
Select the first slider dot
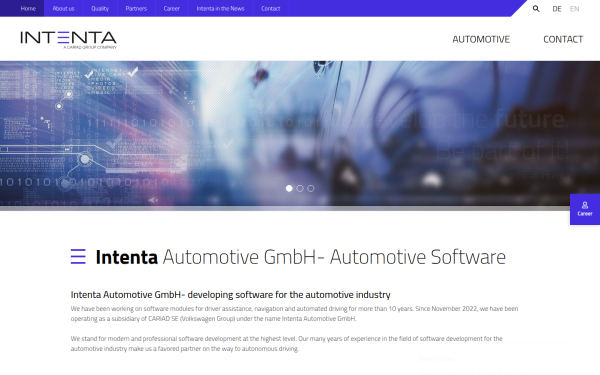(x=289, y=188)
